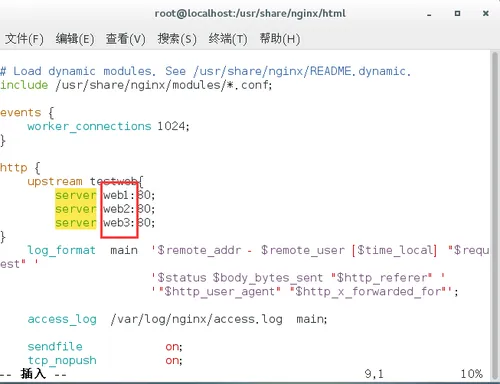Screen dimensions: 500x384
Task: Maximize the terminal window
Action: [457, 14]
